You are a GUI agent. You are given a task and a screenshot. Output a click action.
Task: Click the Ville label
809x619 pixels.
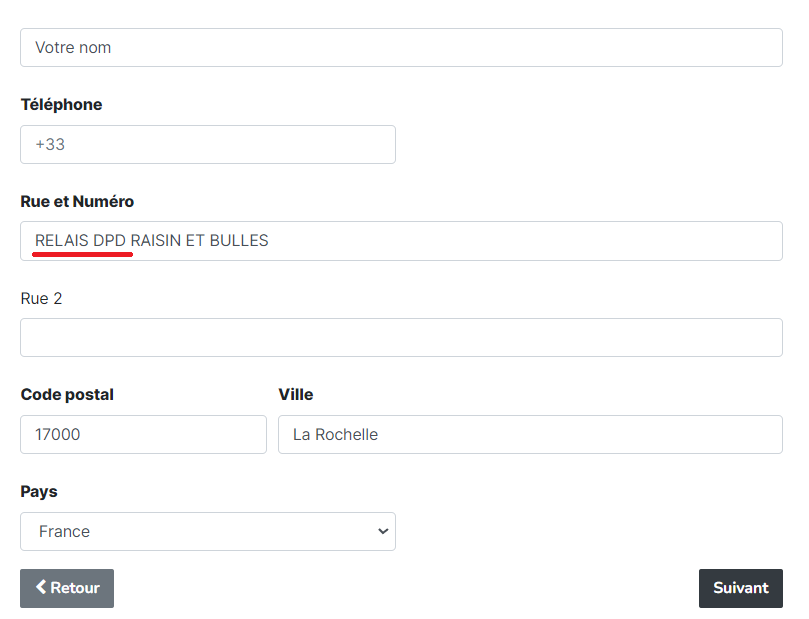pyautogui.click(x=296, y=395)
